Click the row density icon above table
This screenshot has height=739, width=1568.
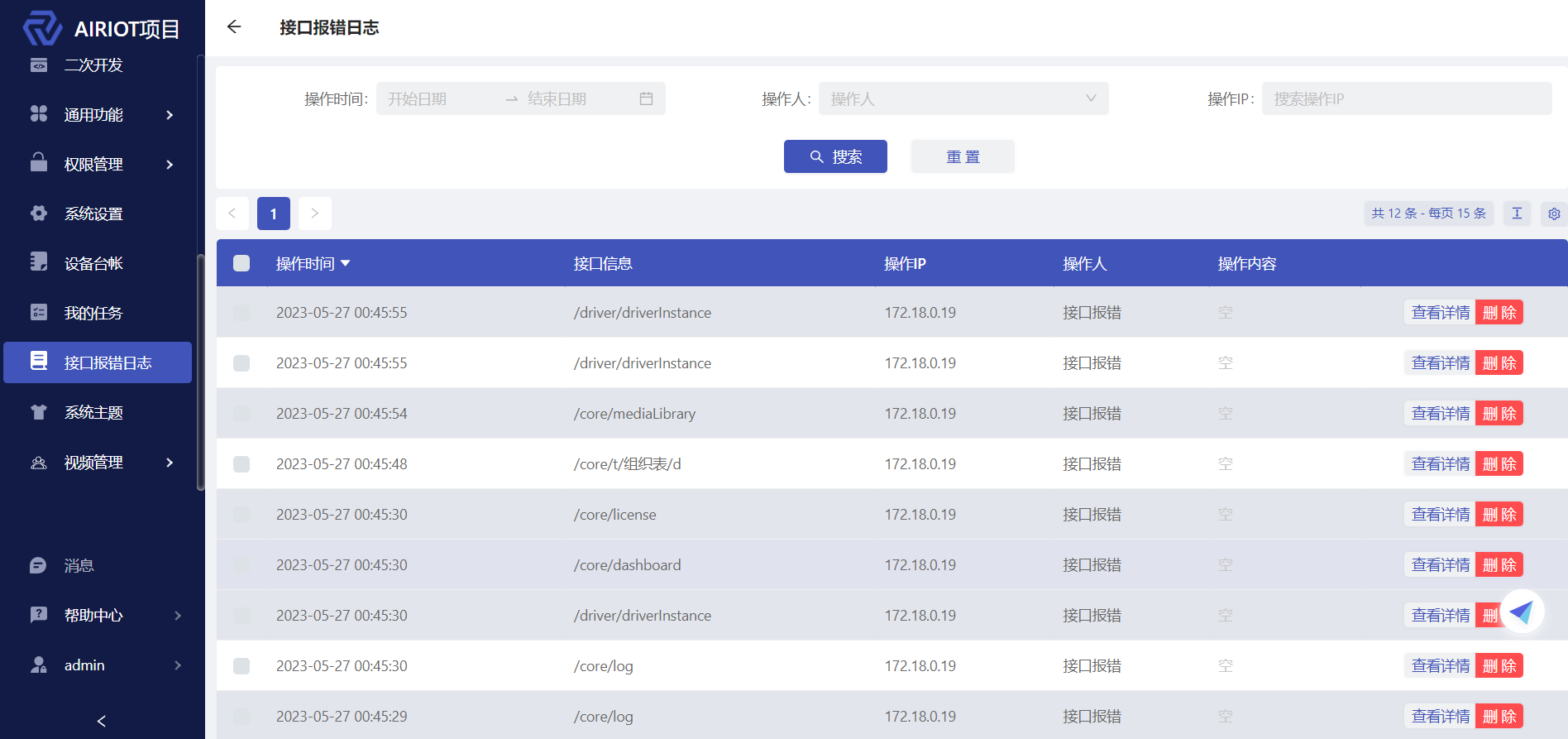[x=1517, y=214]
